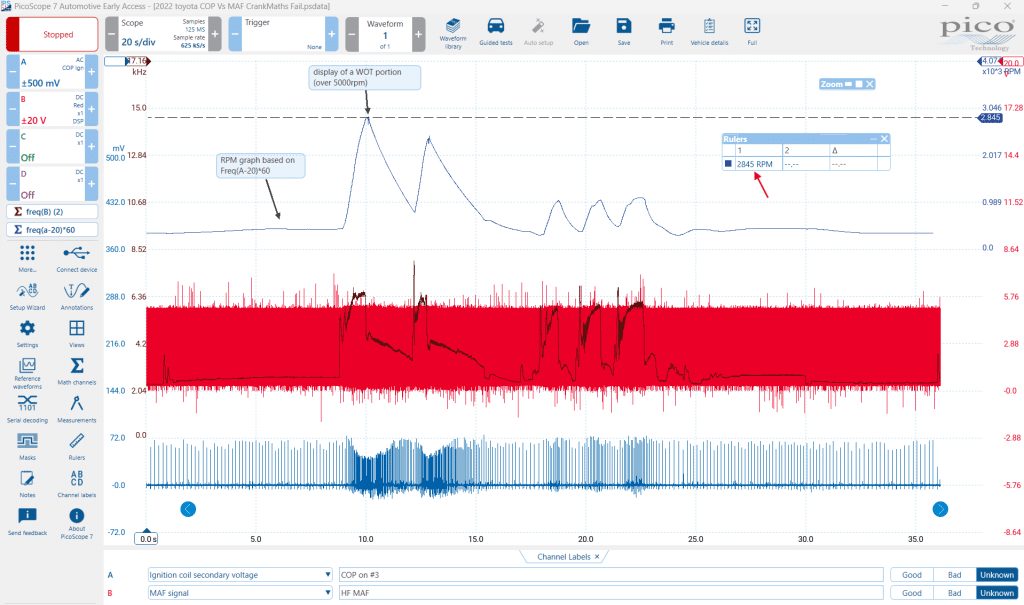Mark channel A waveform as Good
Screen dimensions: 1024x605
[912, 575]
